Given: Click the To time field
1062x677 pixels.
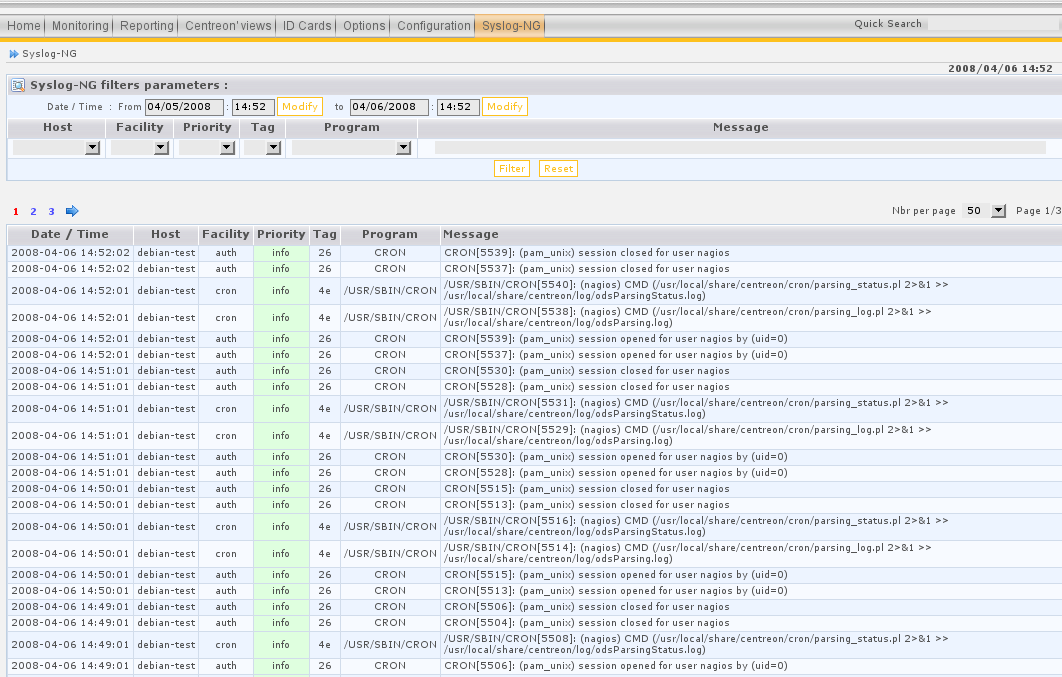Looking at the screenshot, I should click(x=459, y=107).
